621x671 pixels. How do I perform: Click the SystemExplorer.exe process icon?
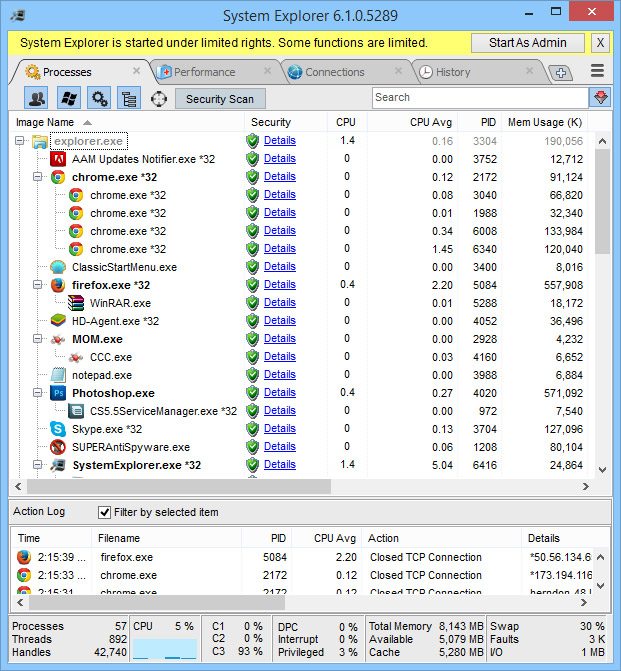click(58, 465)
